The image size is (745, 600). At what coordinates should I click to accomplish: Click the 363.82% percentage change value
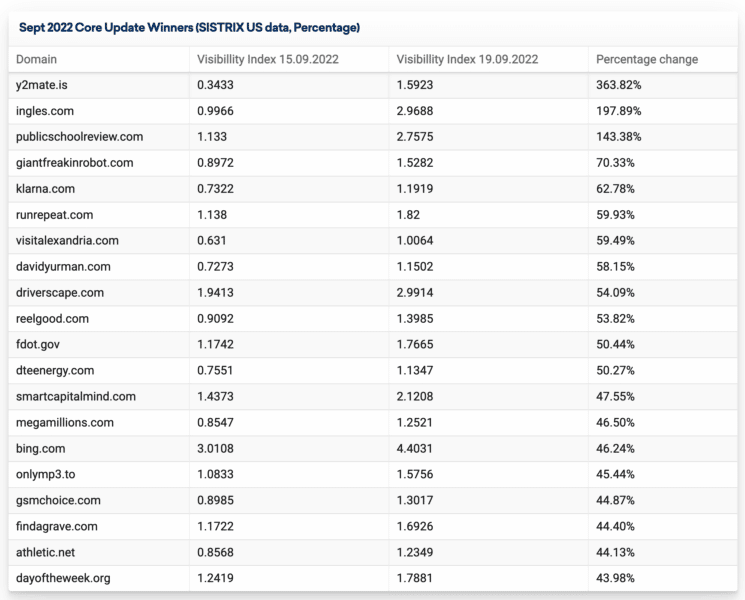click(618, 85)
